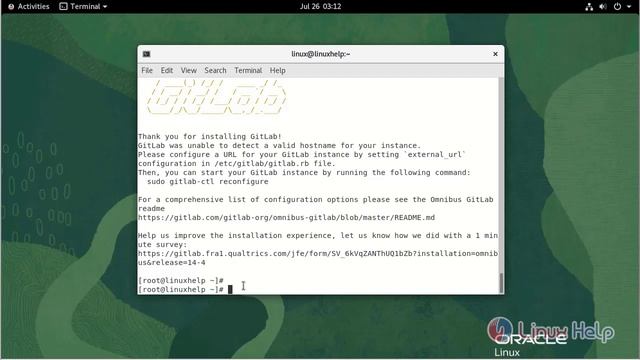Viewport: 640px width, 360px height.
Task: Click the Activities icon in top bar
Action: point(11,7)
